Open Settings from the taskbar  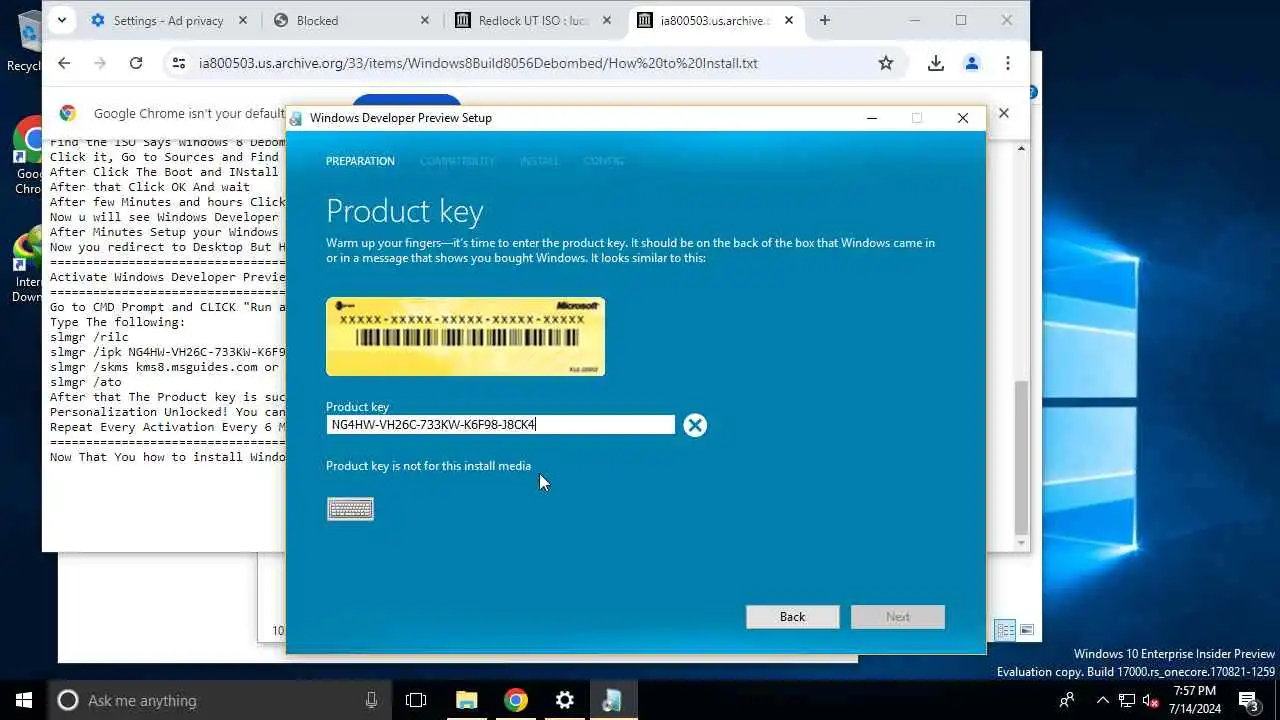pyautogui.click(x=565, y=700)
